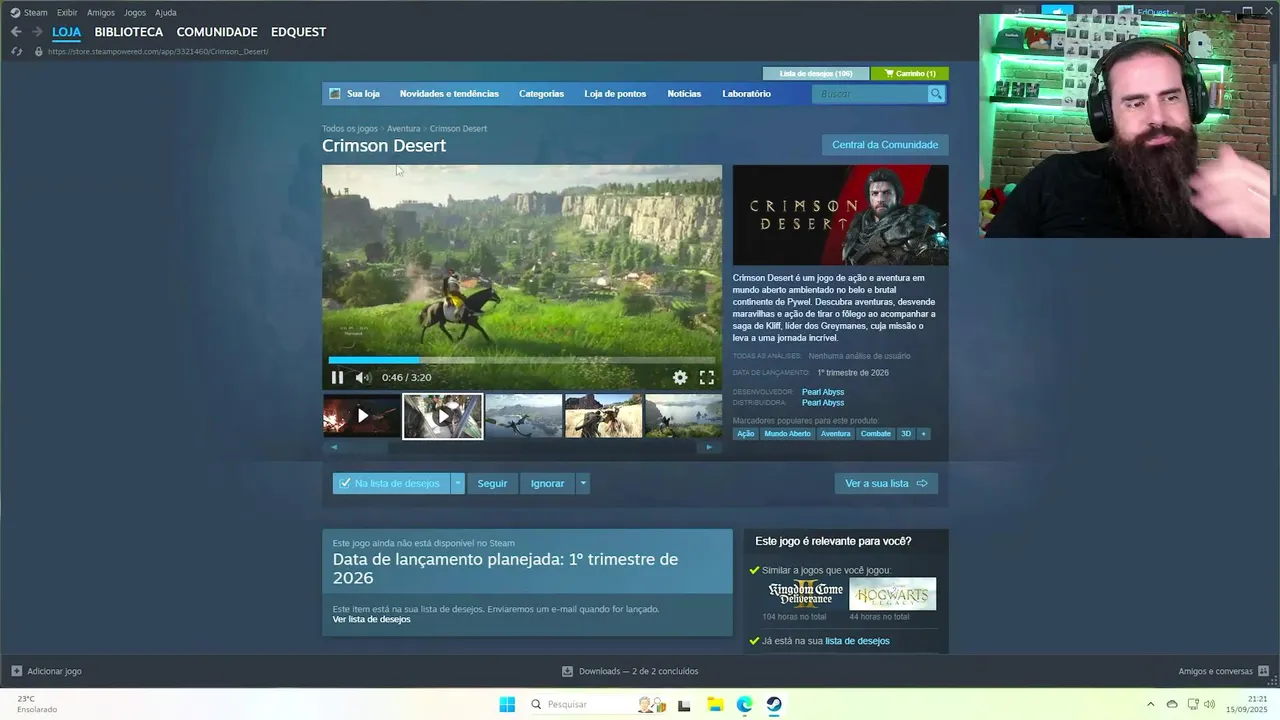This screenshot has height=720, width=1280.
Task: Click 'Adicionar jogo' plus icon
Action: (x=16, y=671)
